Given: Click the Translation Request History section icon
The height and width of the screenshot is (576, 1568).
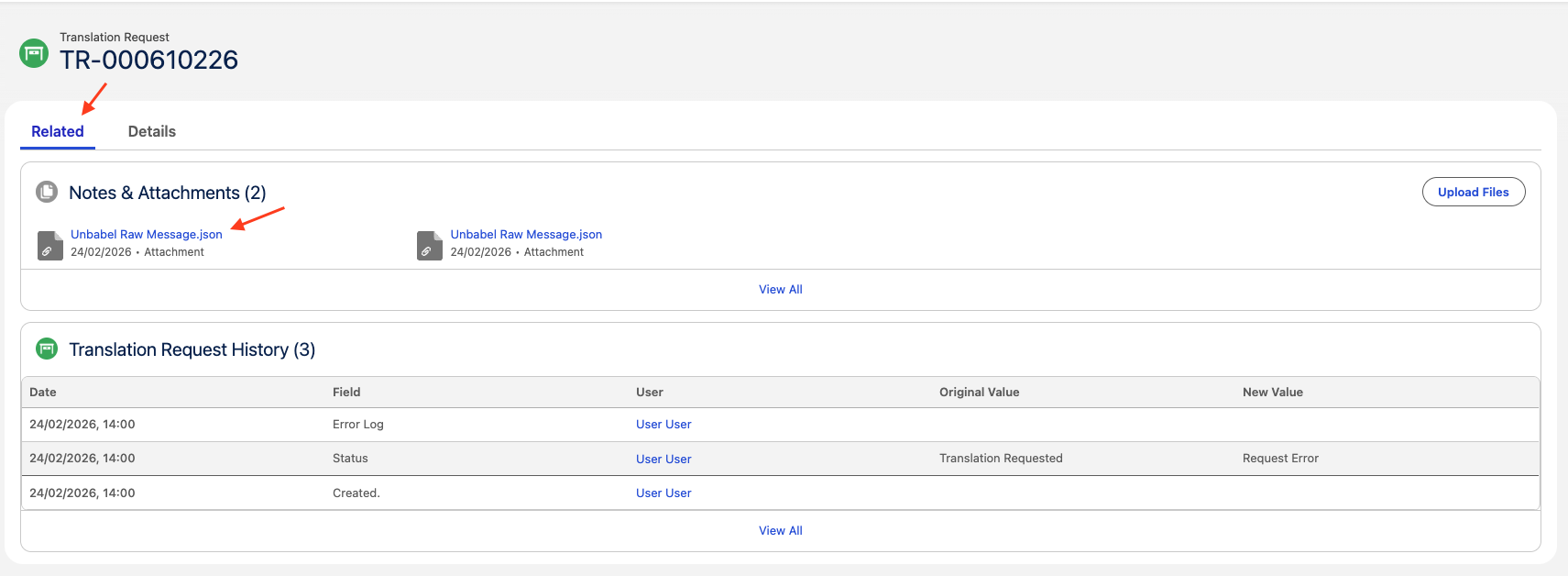Looking at the screenshot, I should 47,349.
